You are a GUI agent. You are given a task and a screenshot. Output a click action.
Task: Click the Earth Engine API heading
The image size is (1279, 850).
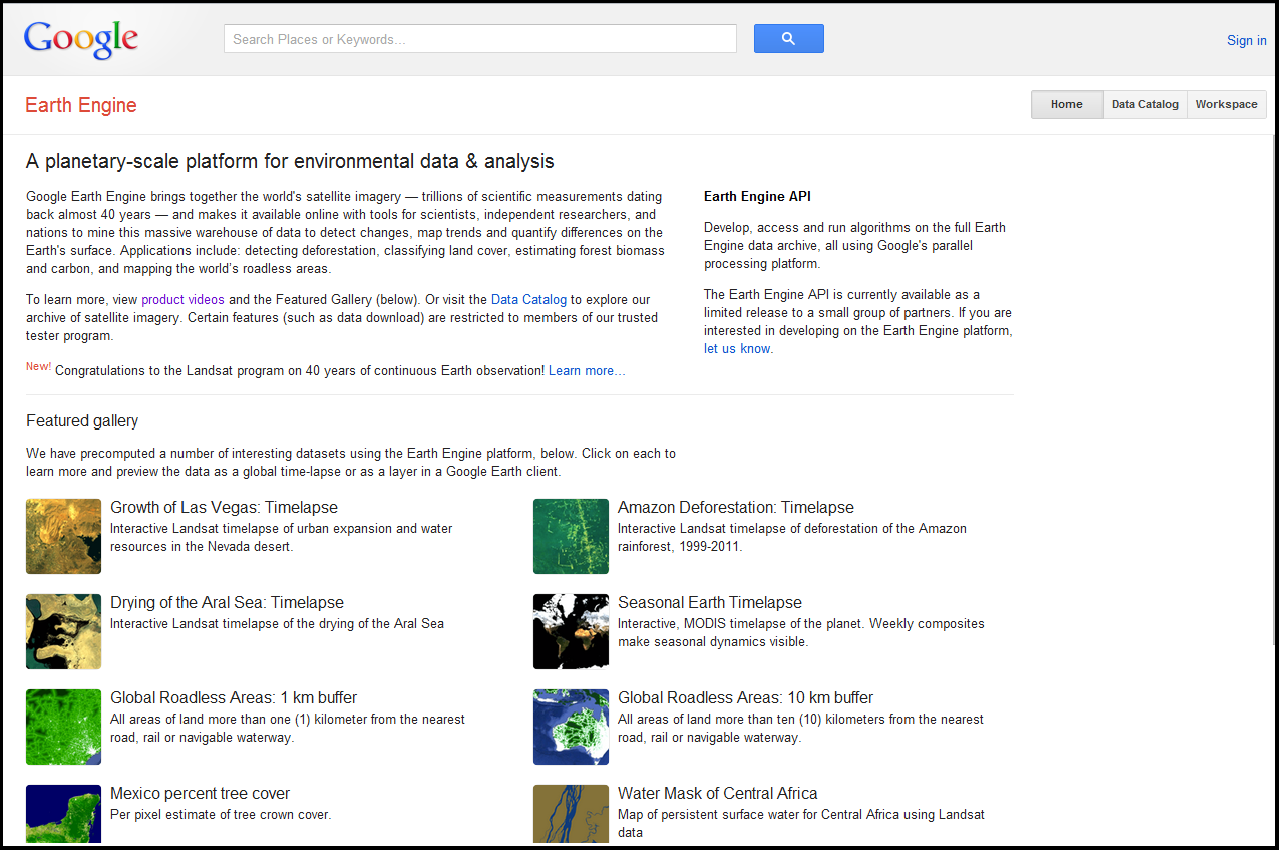point(757,197)
